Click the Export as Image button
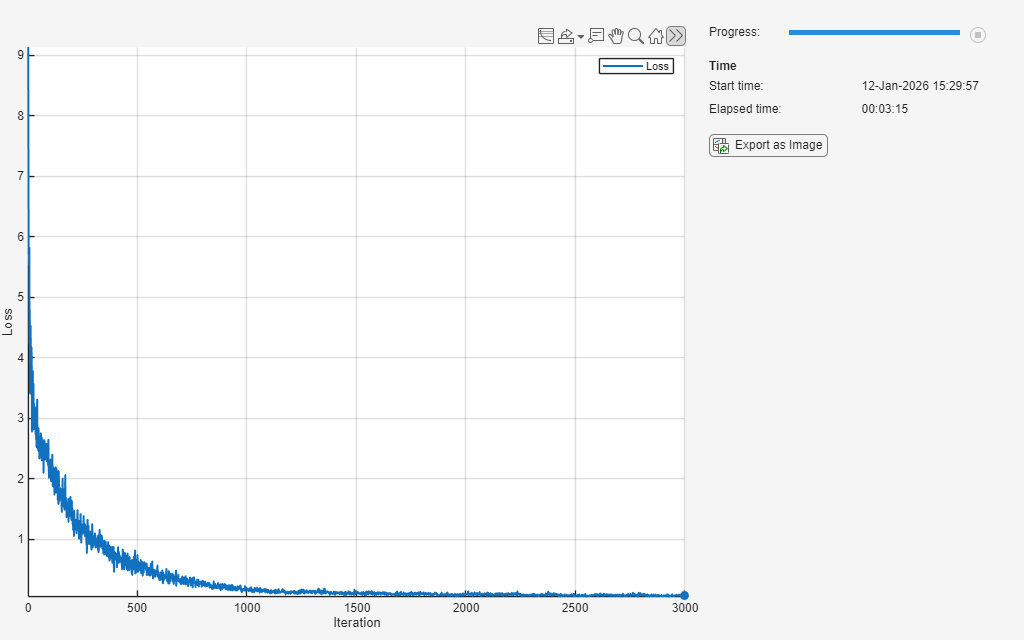This screenshot has width=1024, height=640. pos(768,145)
